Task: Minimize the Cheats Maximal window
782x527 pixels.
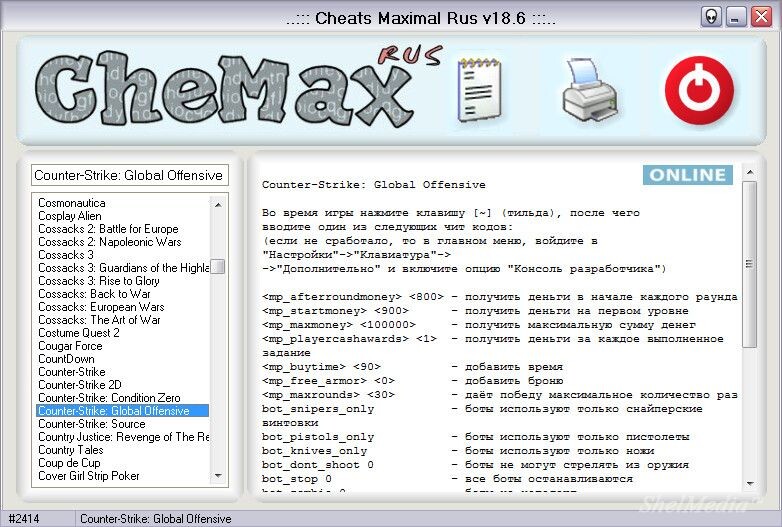Action: pyautogui.click(x=735, y=17)
